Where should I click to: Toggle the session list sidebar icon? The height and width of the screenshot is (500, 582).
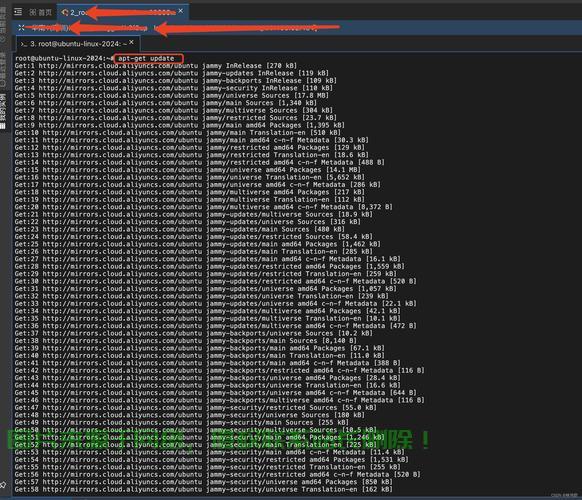click(x=18, y=12)
